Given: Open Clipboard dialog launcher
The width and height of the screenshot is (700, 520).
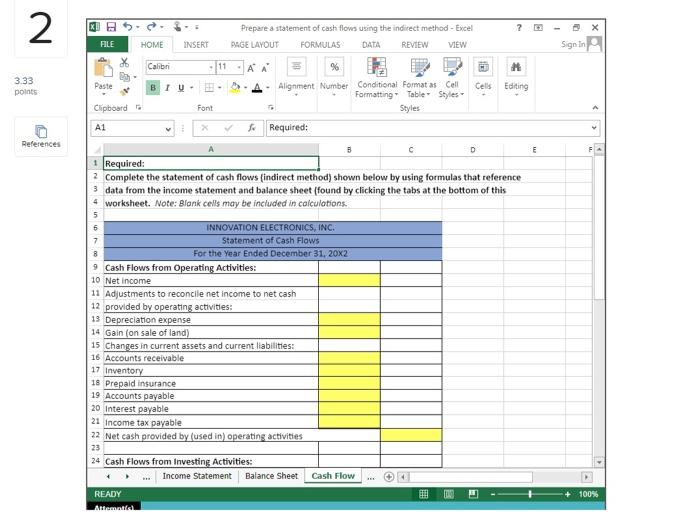Looking at the screenshot, I should click(x=138, y=108).
